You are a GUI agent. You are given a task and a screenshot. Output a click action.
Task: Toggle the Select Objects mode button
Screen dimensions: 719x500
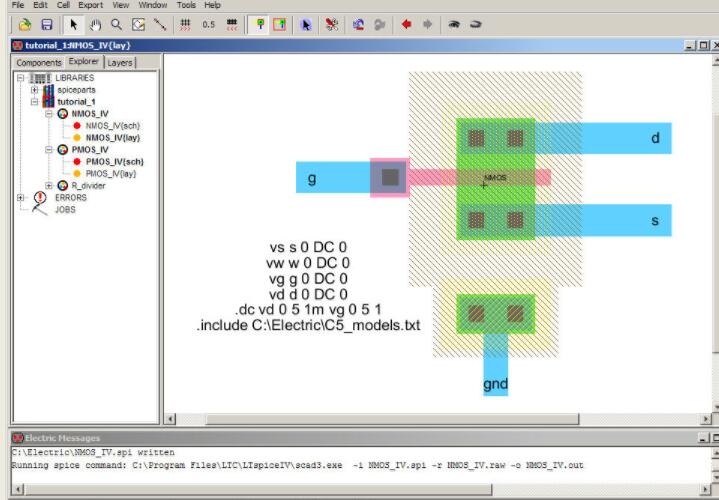pyautogui.click(x=260, y=24)
